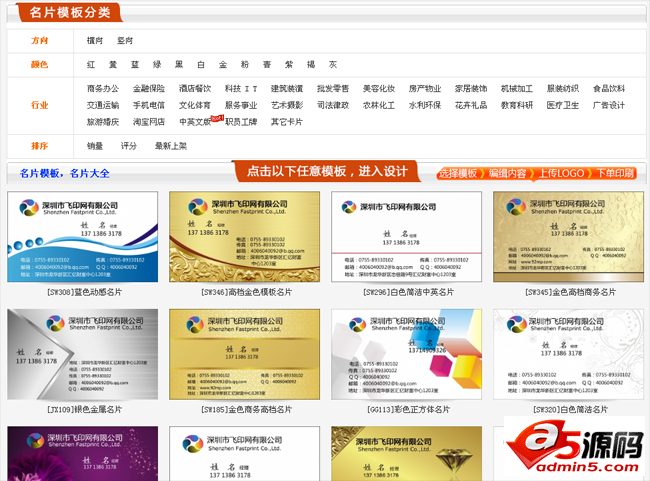Choose the 家居装饰 industry category

tap(471, 89)
